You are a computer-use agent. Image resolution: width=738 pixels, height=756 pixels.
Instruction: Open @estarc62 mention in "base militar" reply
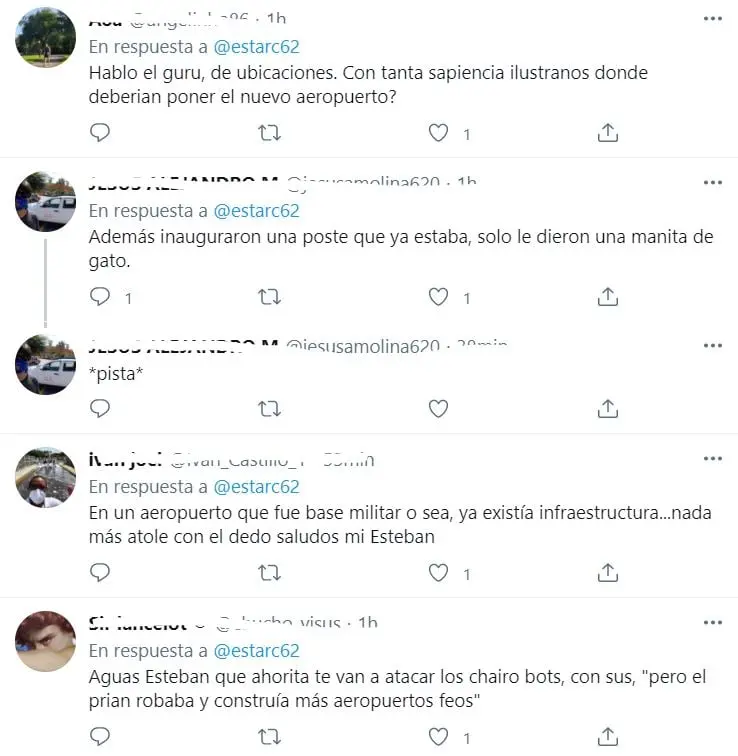coord(256,487)
